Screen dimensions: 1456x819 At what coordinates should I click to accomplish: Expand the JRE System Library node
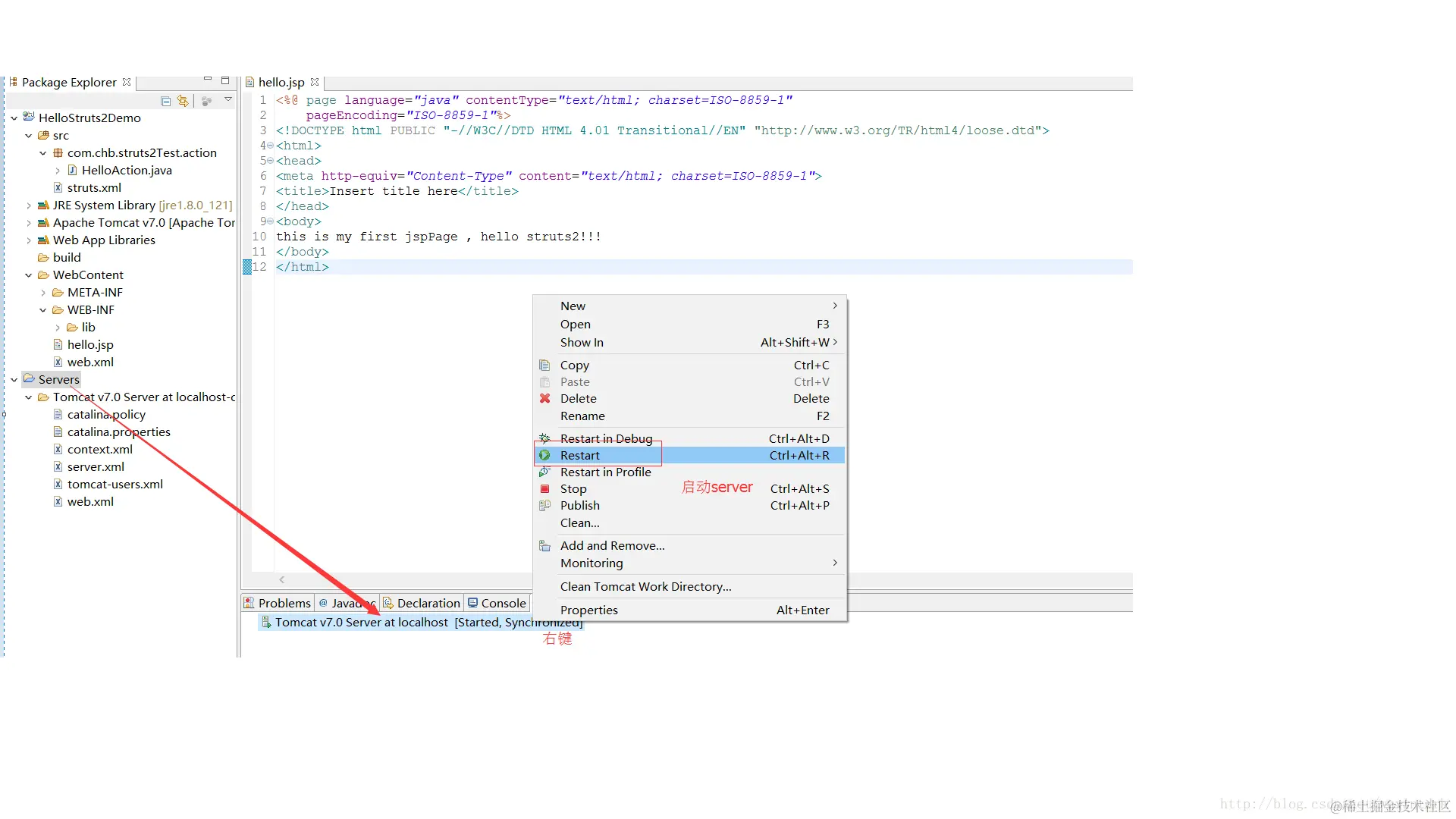pos(29,206)
